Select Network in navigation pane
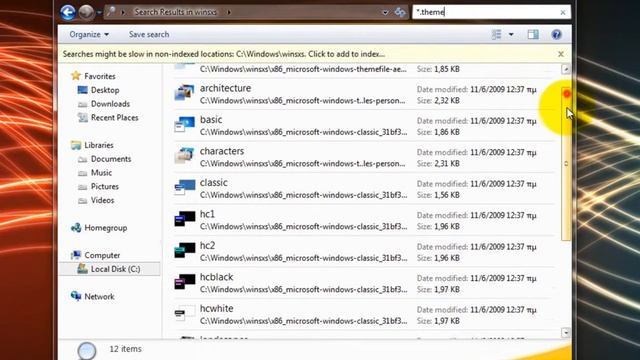 (x=99, y=297)
